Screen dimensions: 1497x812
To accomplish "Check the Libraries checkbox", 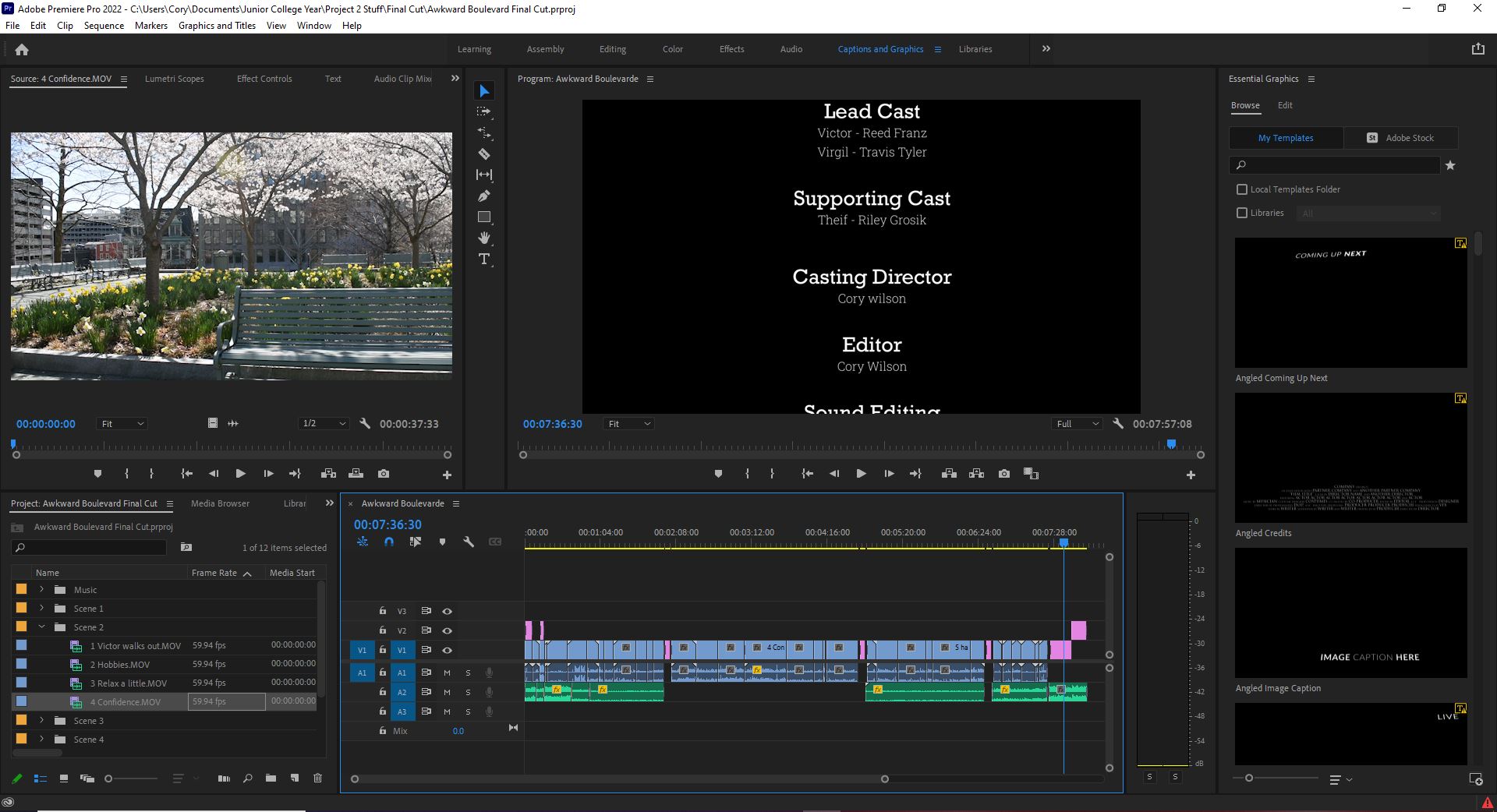I will [x=1242, y=213].
